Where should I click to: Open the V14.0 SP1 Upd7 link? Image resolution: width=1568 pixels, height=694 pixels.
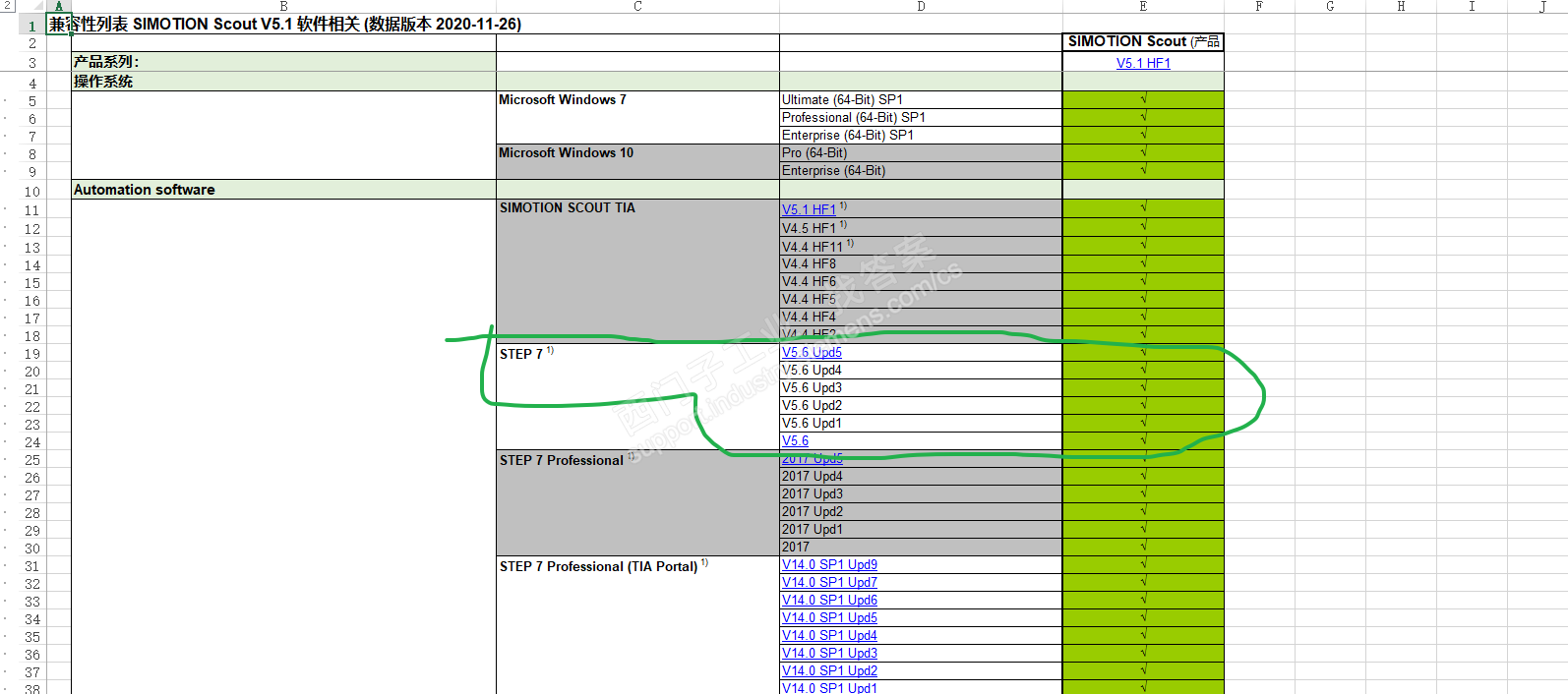829,582
